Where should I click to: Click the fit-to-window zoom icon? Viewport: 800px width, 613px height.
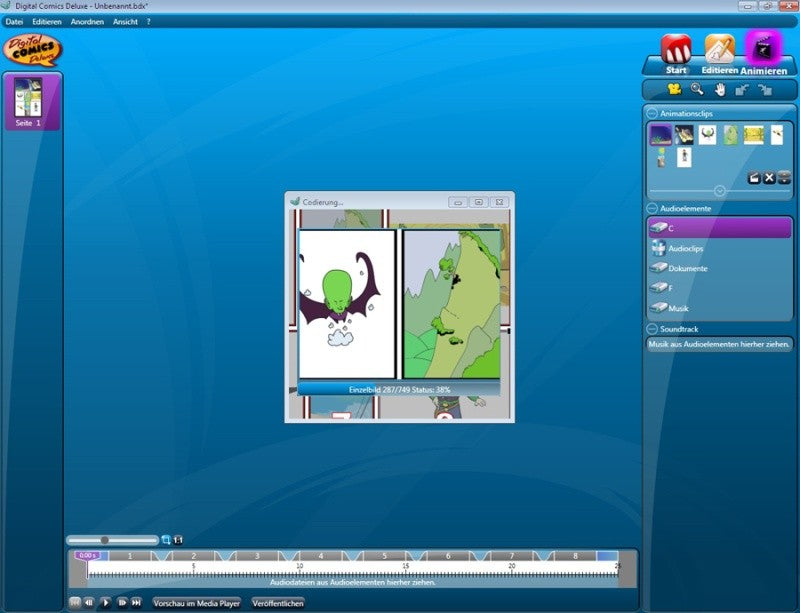(x=166, y=540)
